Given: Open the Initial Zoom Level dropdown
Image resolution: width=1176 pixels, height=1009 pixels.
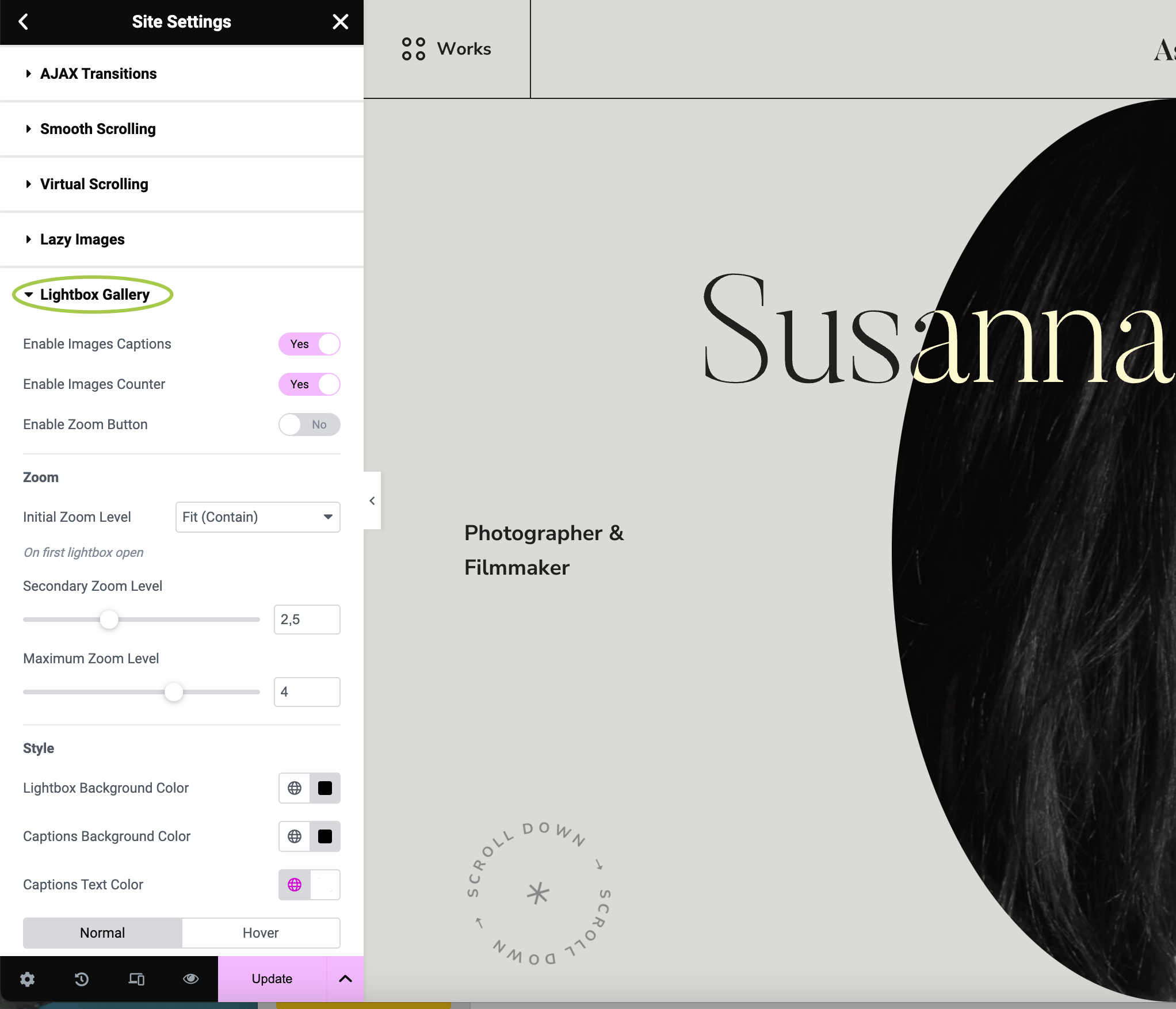Looking at the screenshot, I should pos(258,517).
